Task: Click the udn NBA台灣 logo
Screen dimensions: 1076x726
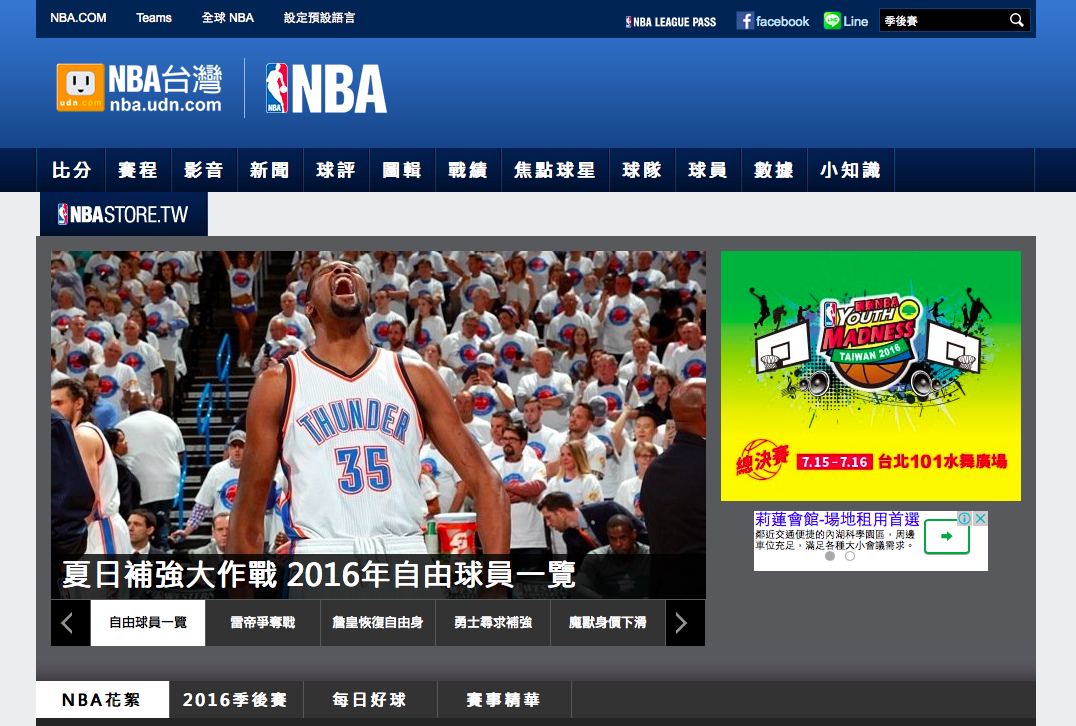Action: pos(139,88)
